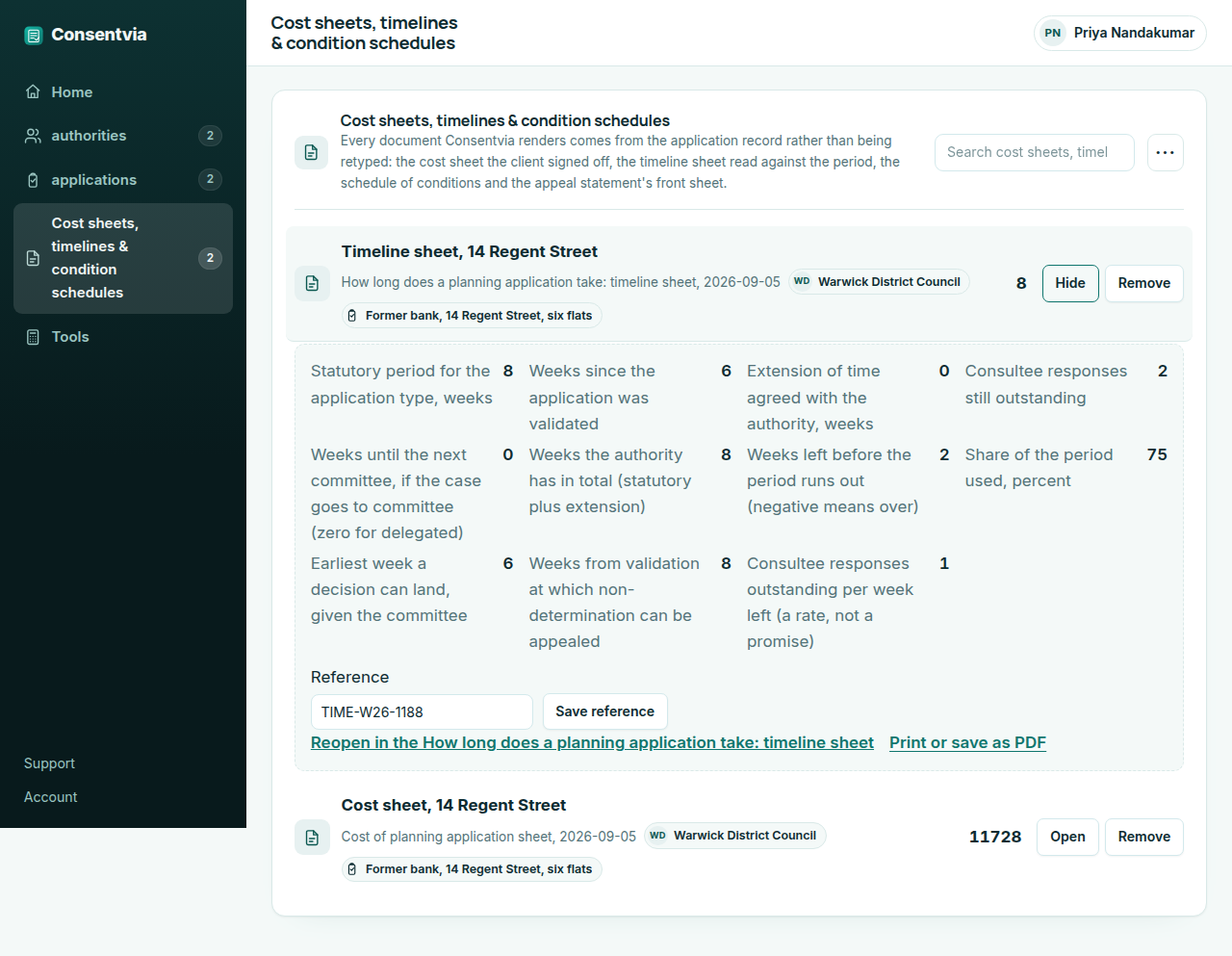
Task: Open Support in the sidebar
Action: (49, 763)
